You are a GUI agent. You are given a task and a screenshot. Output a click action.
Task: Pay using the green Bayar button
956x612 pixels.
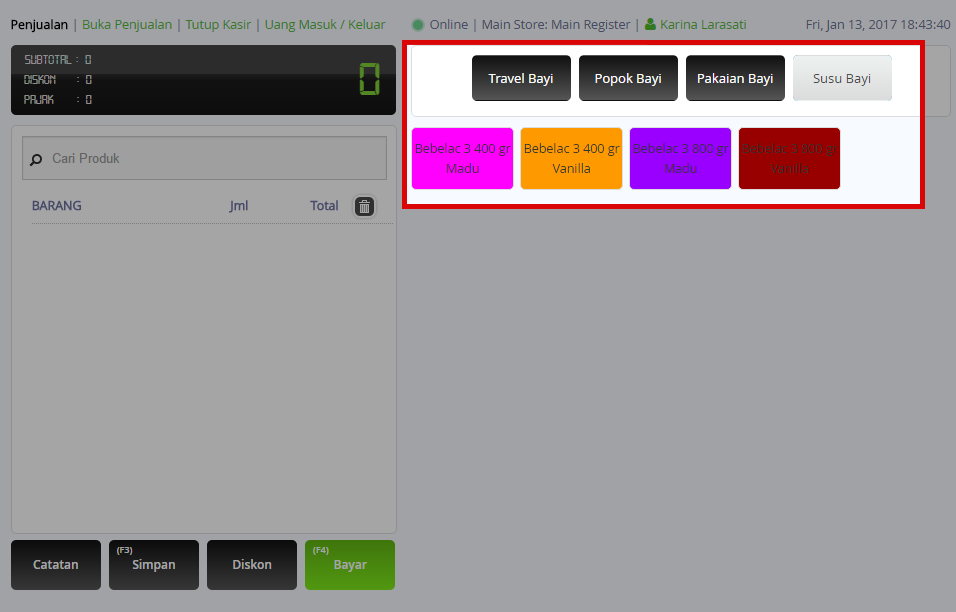tap(350, 564)
